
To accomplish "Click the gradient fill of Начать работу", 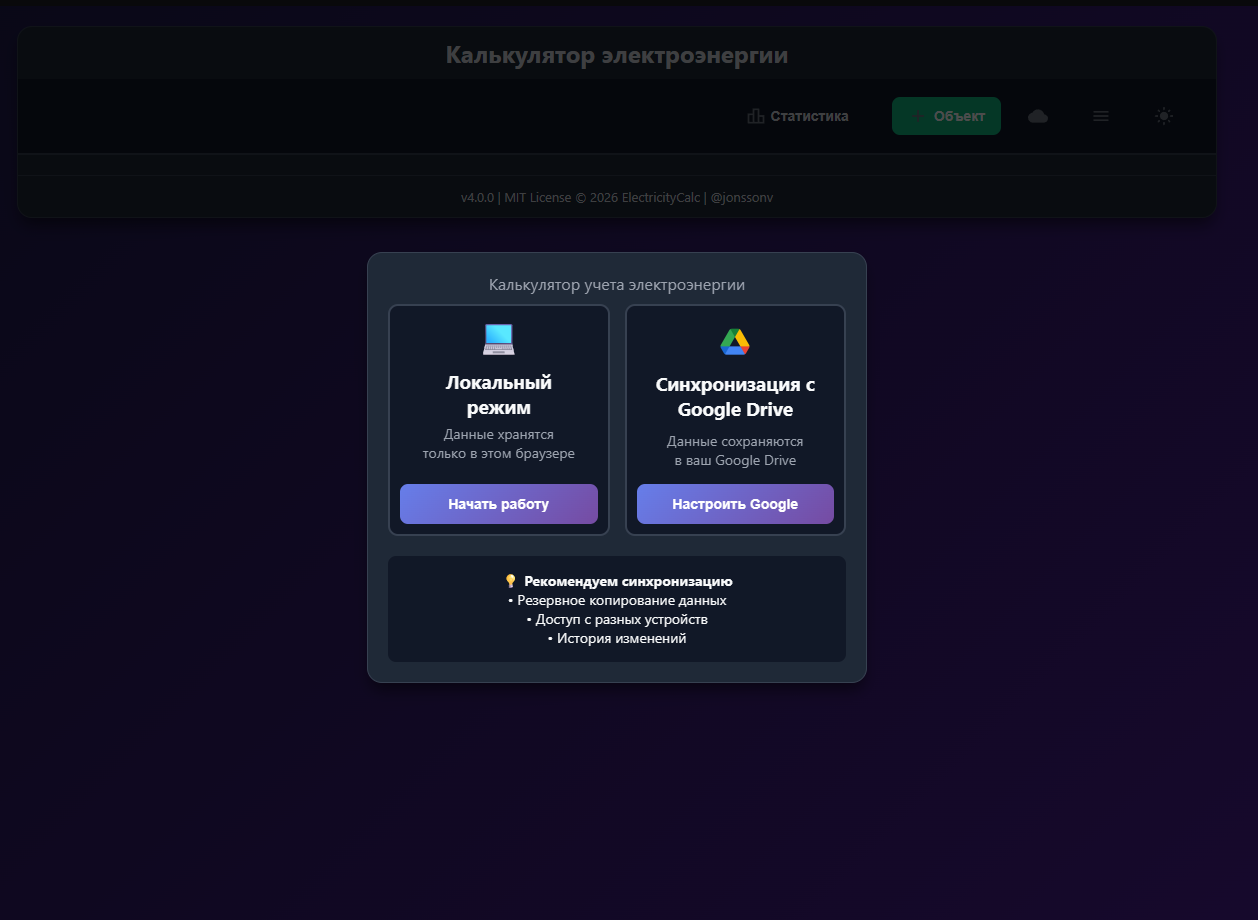I will pos(498,504).
